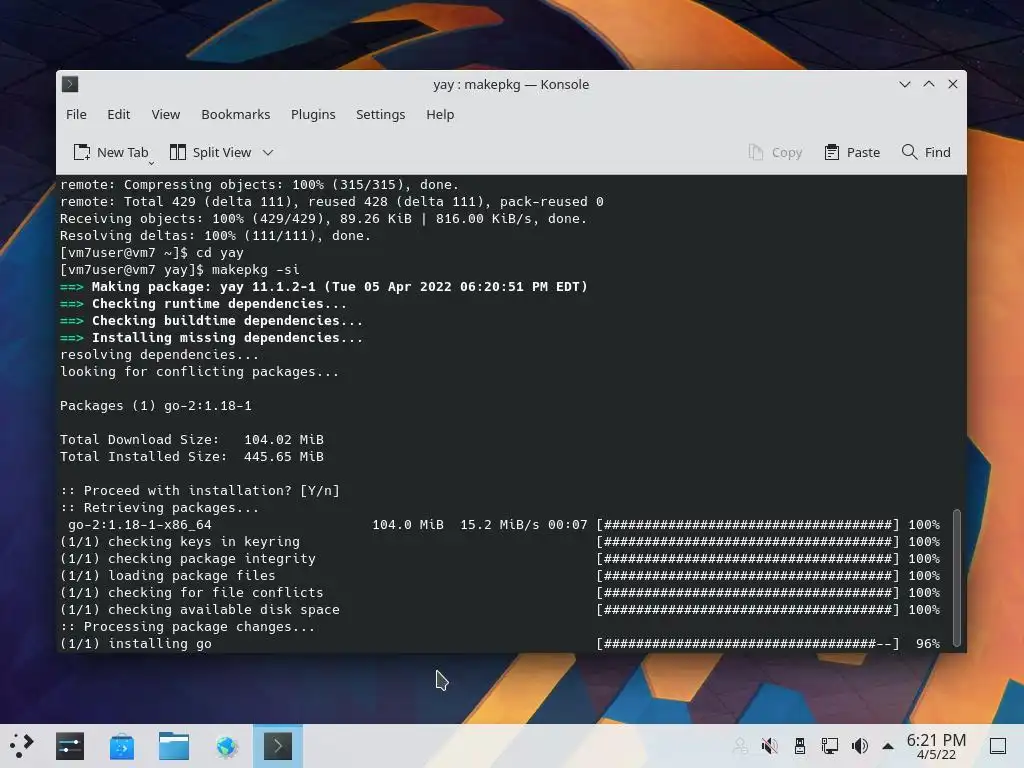Open the Settings menu
Viewport: 1024px width, 768px height.
pyautogui.click(x=380, y=114)
